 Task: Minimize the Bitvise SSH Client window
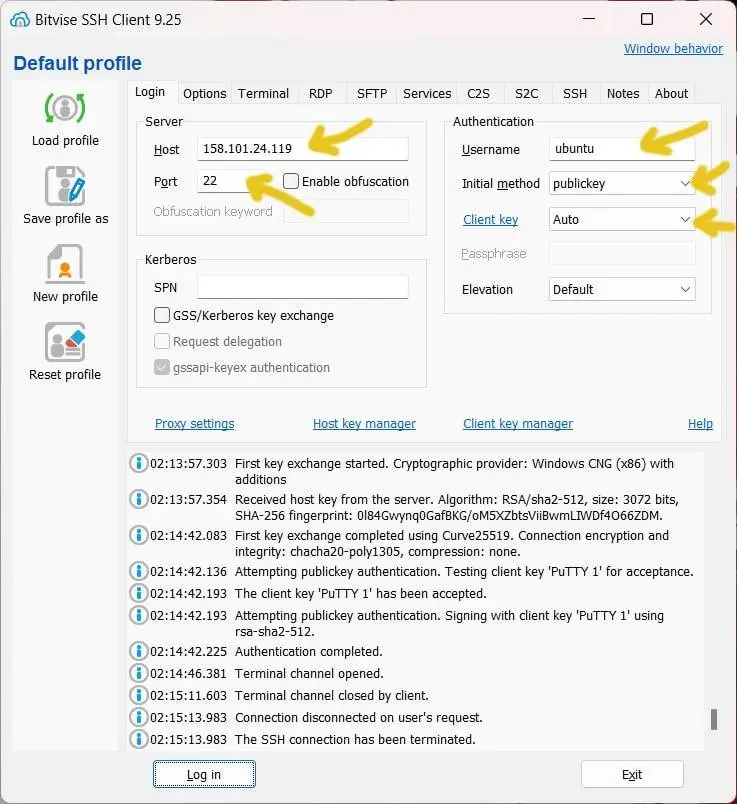[x=589, y=19]
